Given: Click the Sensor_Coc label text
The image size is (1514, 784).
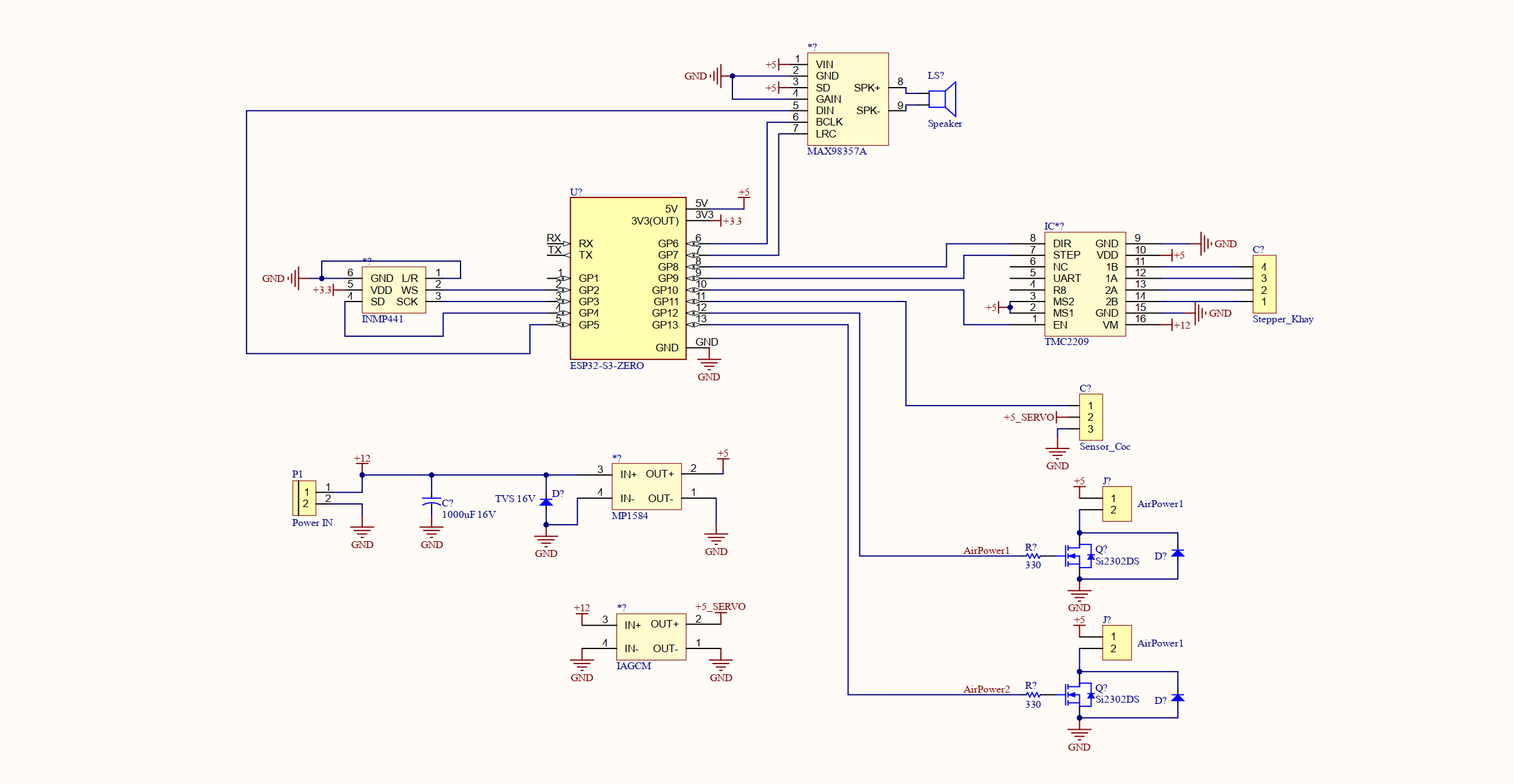Looking at the screenshot, I should coord(1105,447).
